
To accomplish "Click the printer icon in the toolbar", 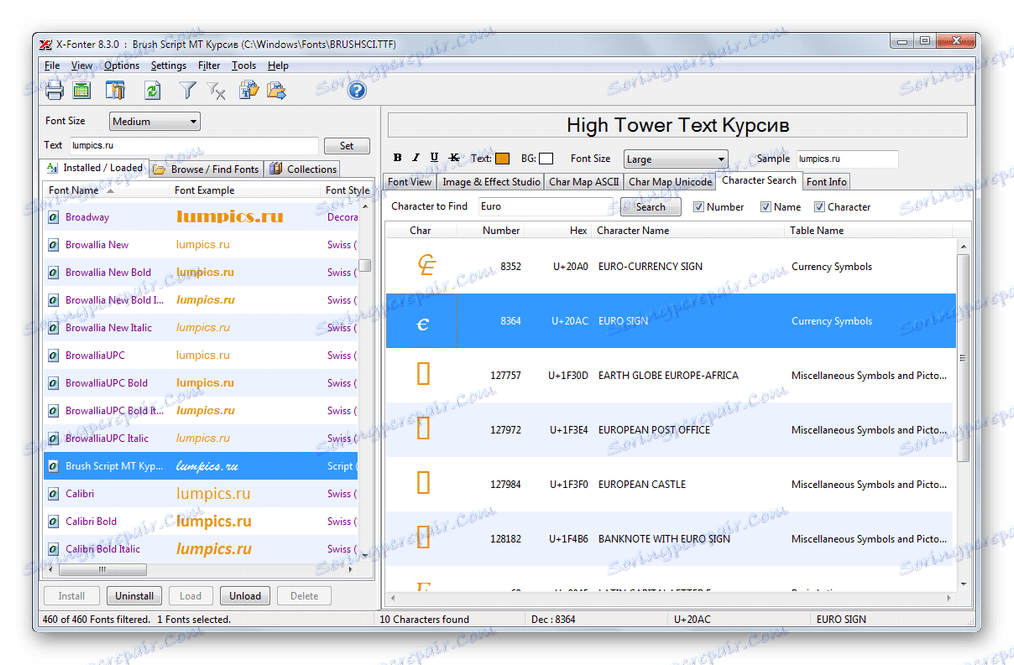I will click(54, 90).
